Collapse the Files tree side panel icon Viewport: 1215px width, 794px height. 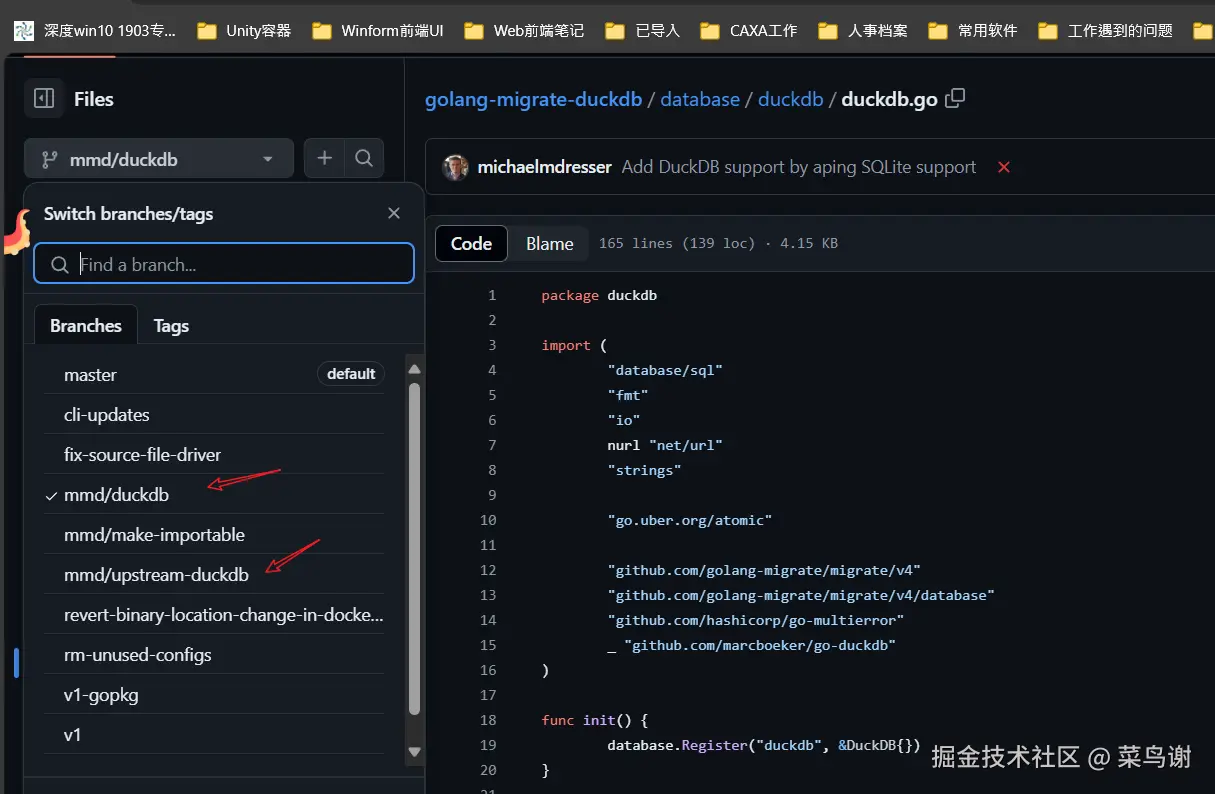44,98
